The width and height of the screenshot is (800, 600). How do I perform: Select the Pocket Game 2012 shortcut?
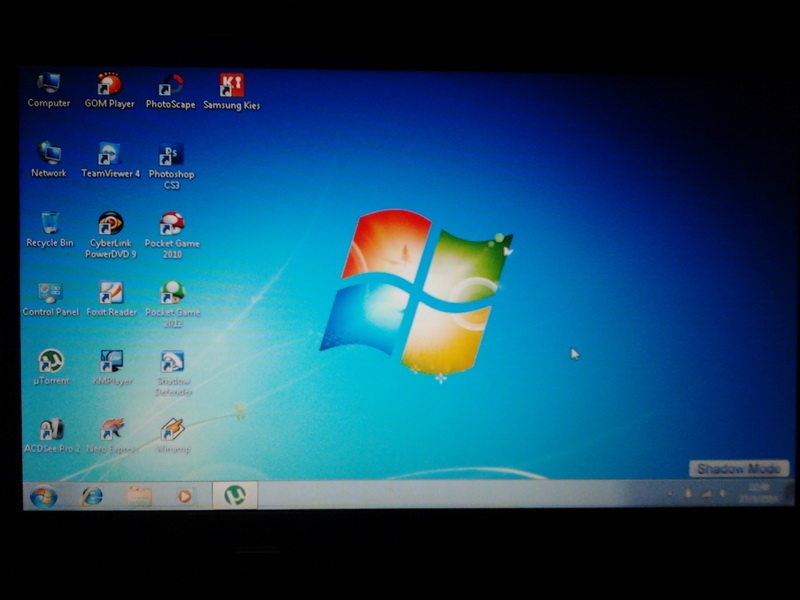pos(172,304)
